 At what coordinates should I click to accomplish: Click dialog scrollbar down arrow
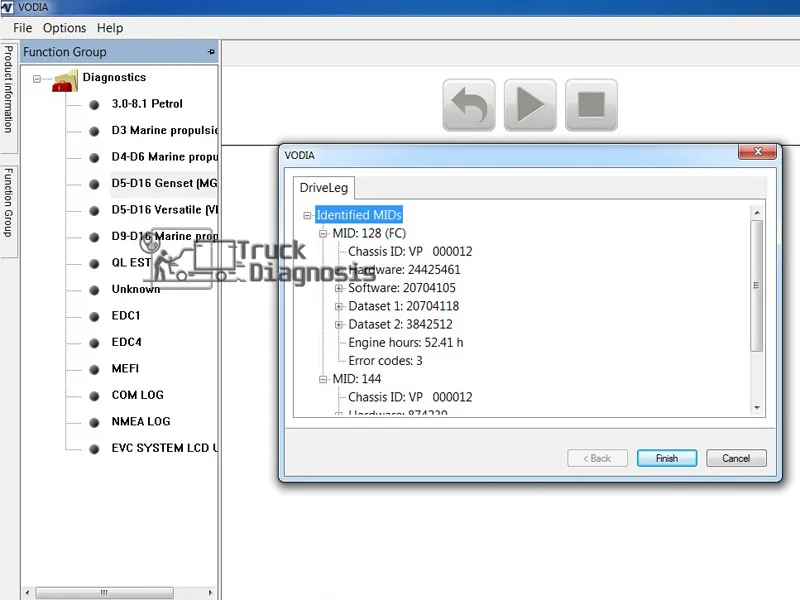(x=757, y=408)
